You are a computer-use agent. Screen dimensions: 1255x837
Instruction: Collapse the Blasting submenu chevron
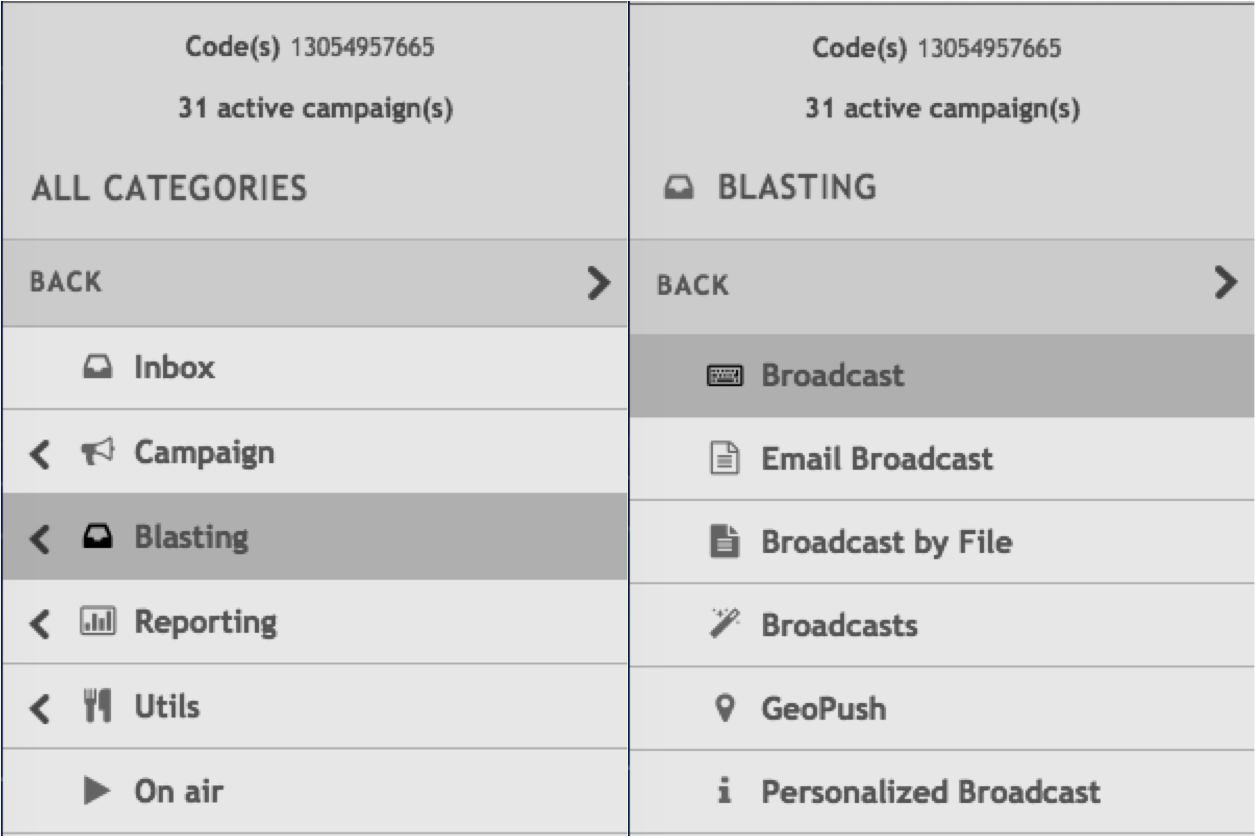coord(39,538)
